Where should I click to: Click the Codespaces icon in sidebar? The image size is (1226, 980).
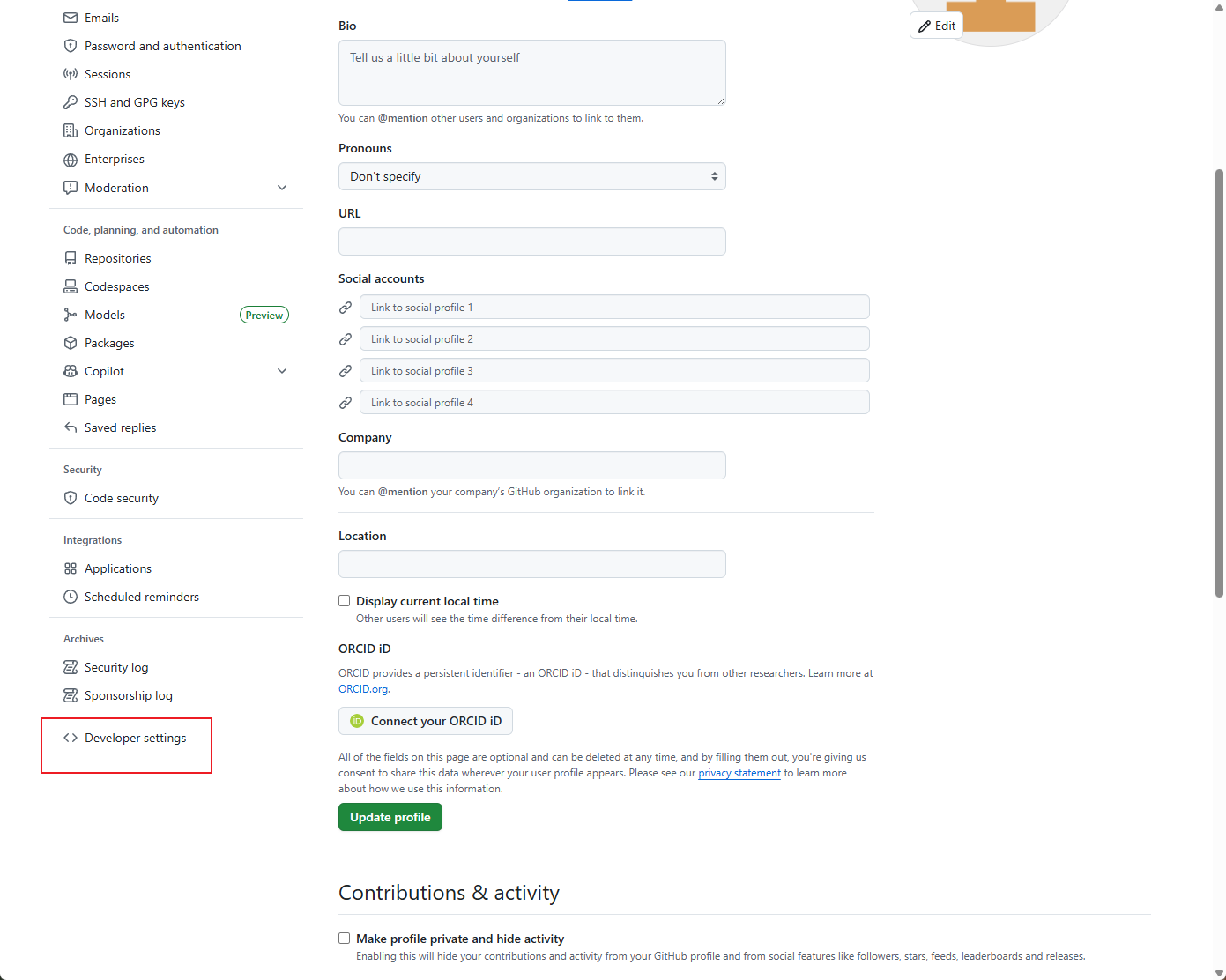click(71, 286)
